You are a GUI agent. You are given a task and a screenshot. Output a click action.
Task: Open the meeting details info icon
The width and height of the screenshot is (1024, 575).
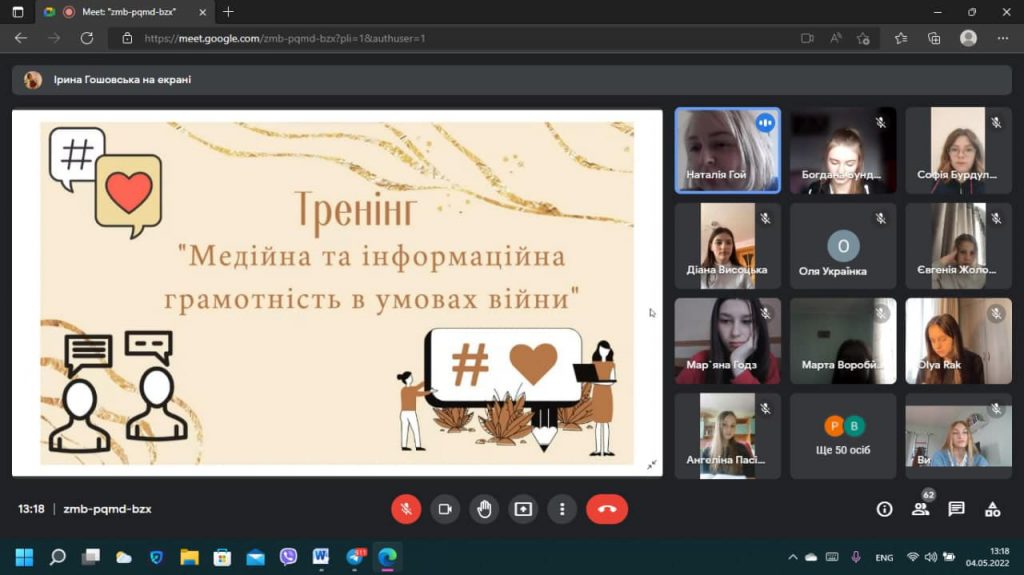pos(884,509)
